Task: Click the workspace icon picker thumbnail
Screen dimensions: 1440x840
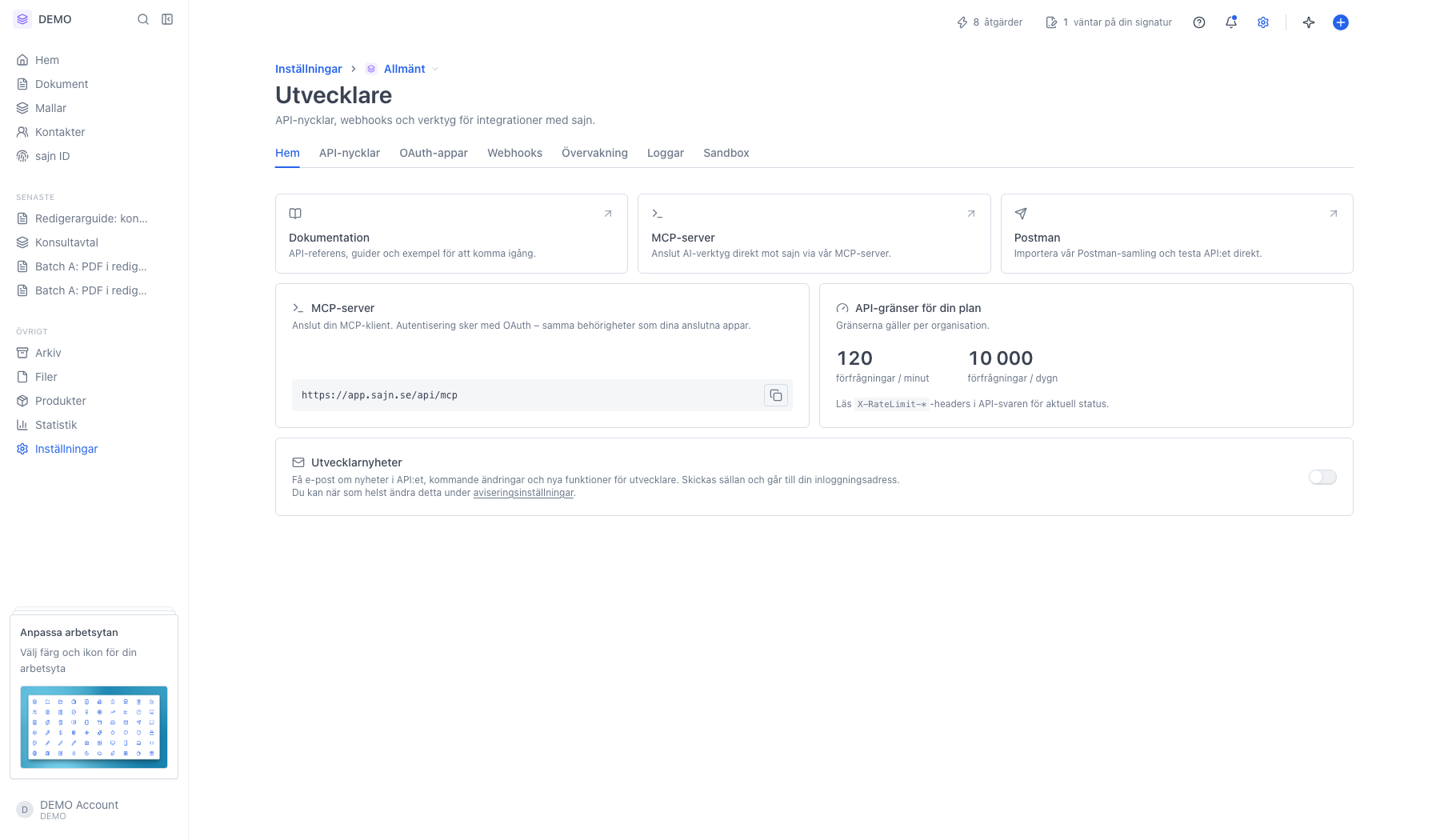Action: pyautogui.click(x=94, y=727)
